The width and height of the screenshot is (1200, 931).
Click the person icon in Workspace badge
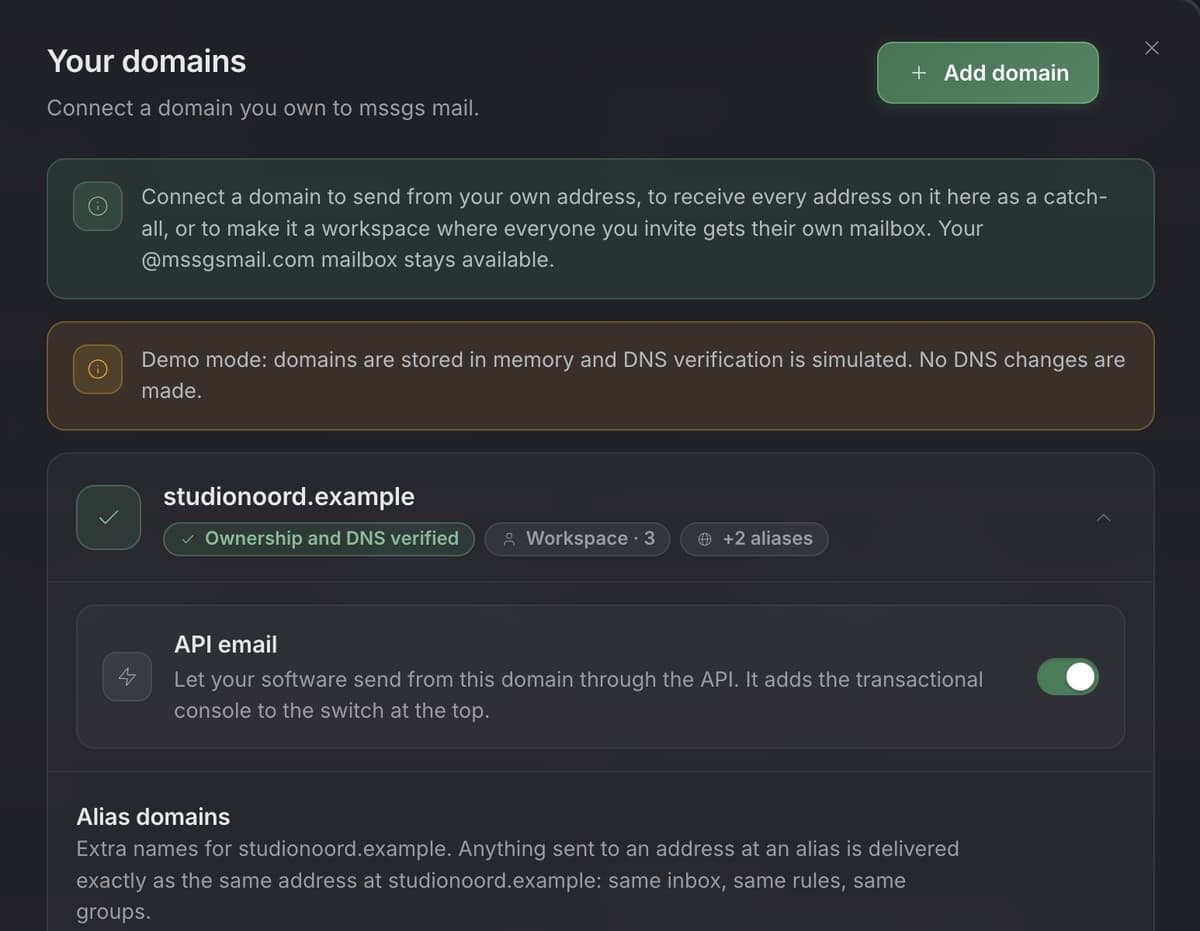click(509, 539)
